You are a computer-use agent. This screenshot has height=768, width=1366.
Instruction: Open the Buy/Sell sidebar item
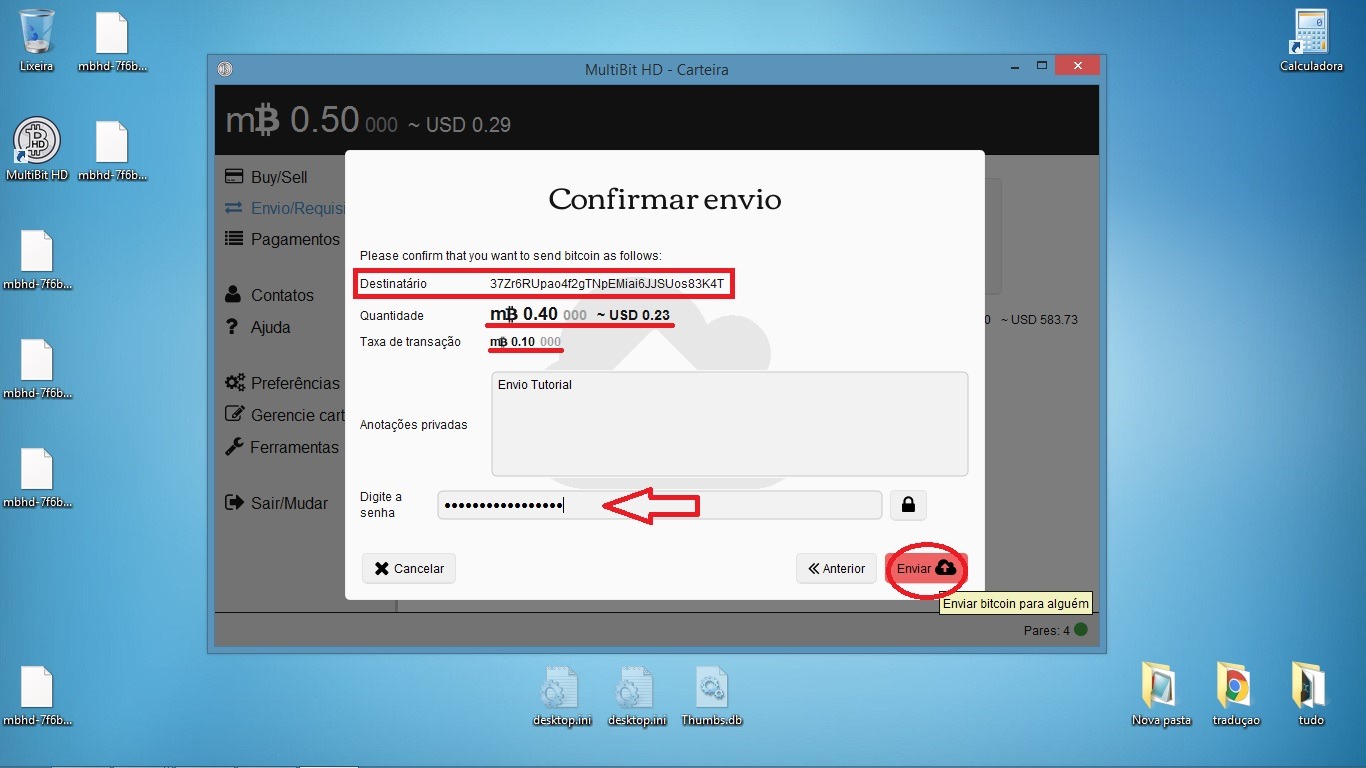278,177
